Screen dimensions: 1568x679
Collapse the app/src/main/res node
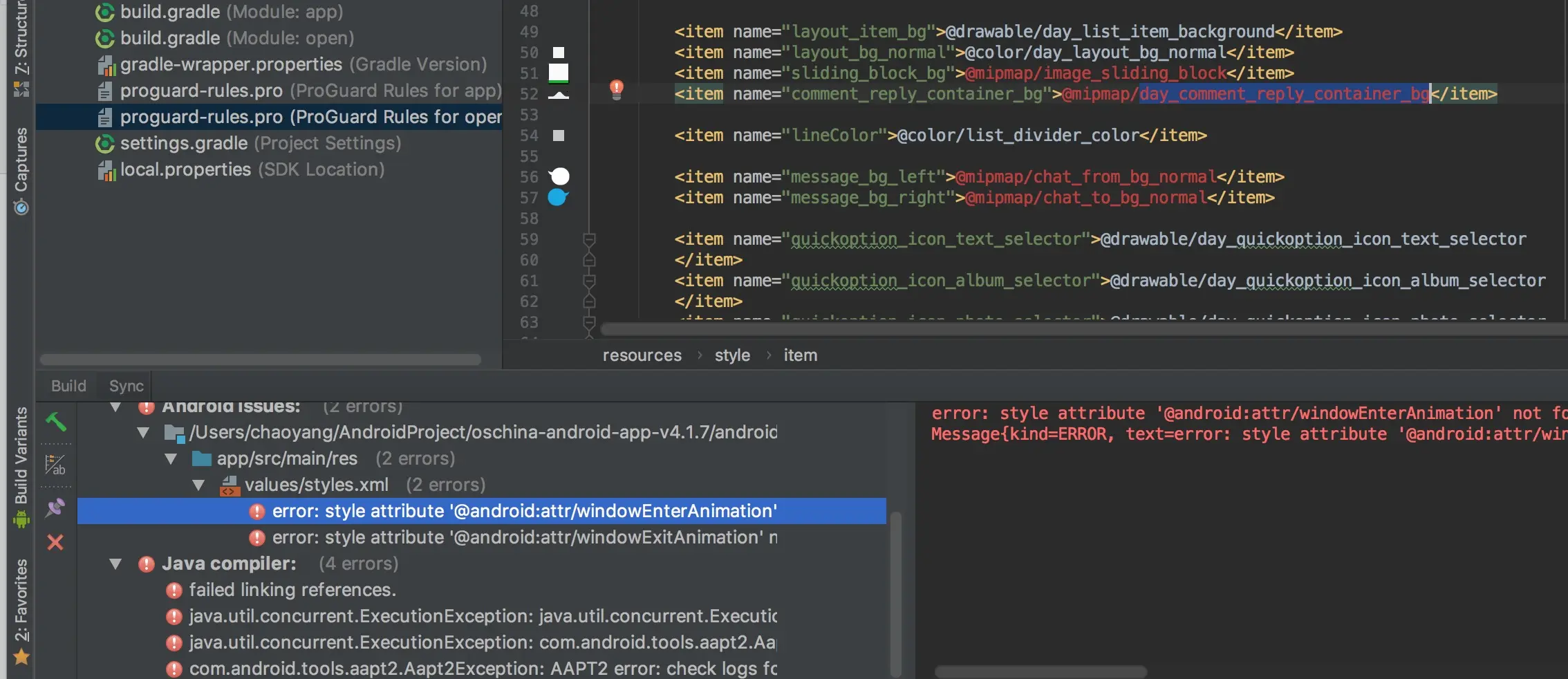[171, 459]
